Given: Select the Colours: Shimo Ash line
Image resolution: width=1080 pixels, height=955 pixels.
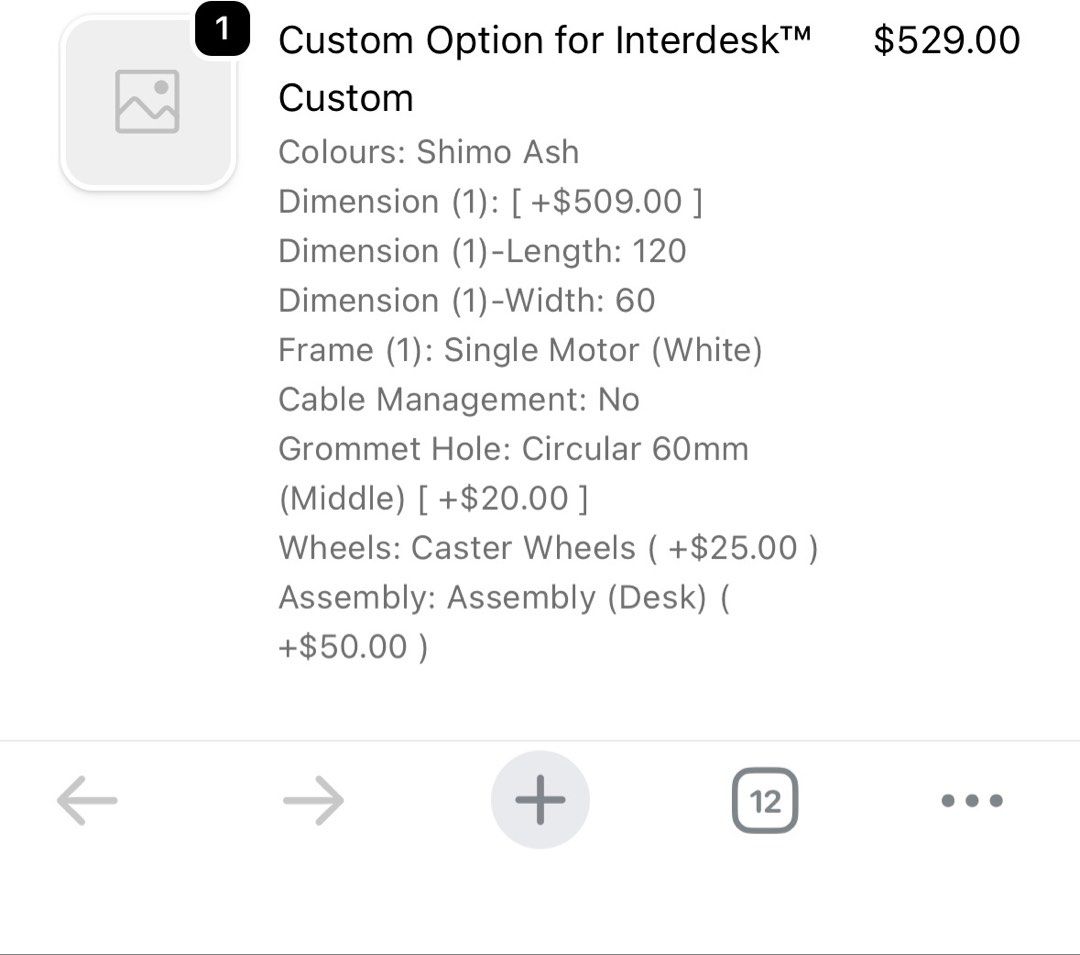Looking at the screenshot, I should [428, 152].
